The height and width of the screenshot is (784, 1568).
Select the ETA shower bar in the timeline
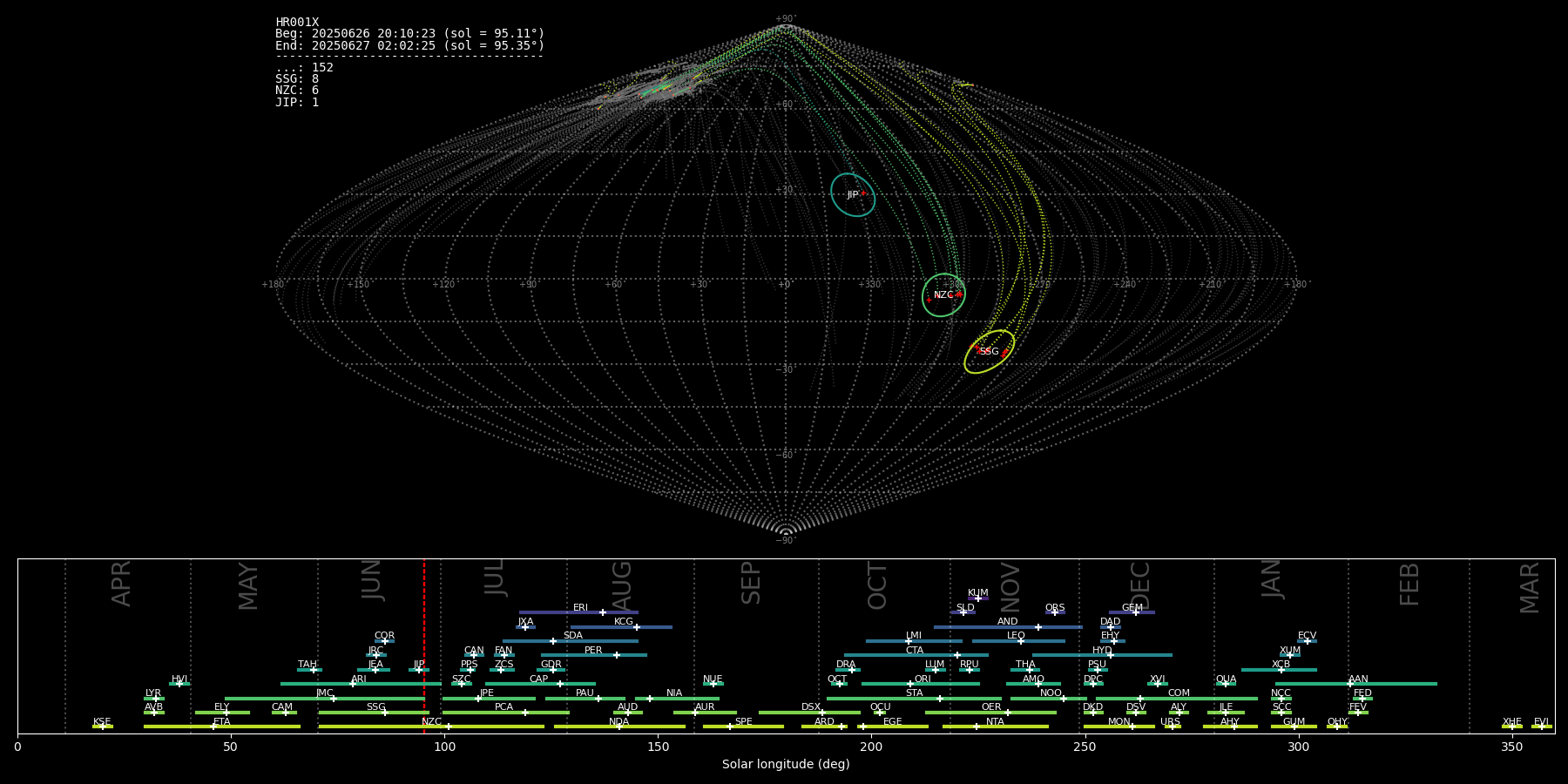pos(222,727)
